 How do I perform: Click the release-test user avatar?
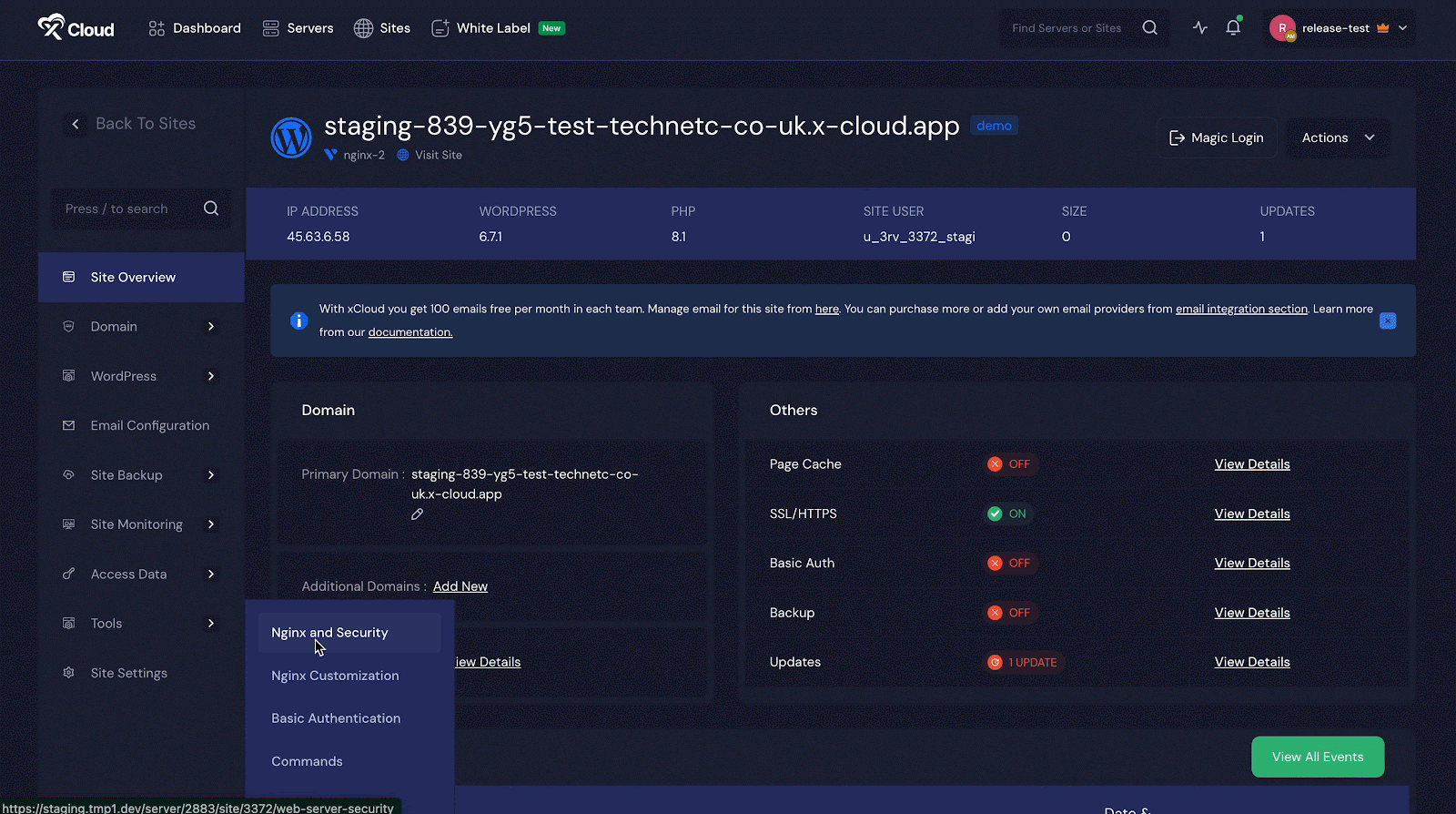coord(1282,28)
